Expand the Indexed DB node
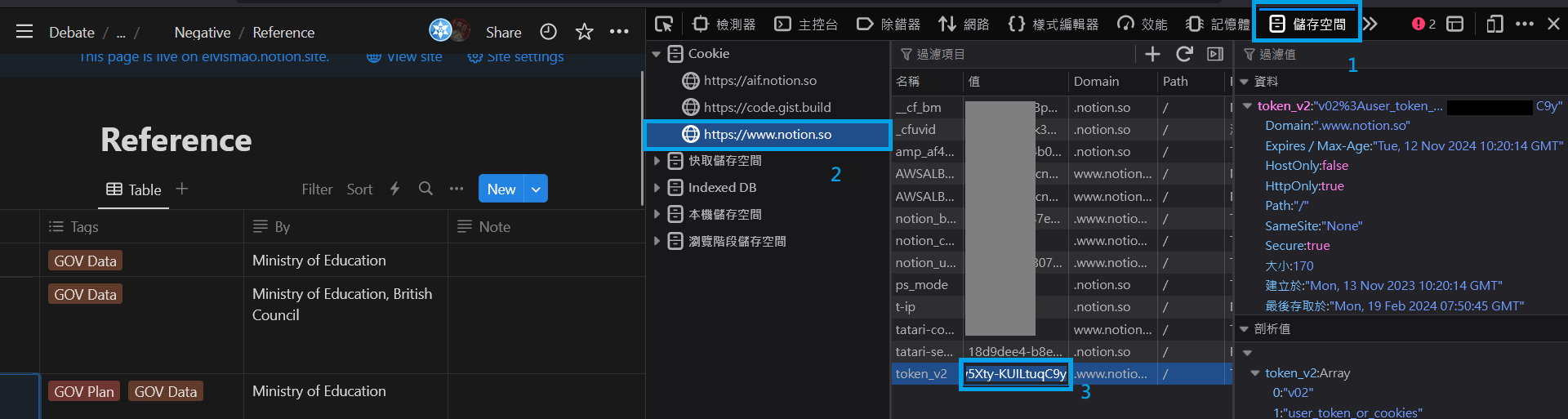The width and height of the screenshot is (1568, 419). point(657,188)
